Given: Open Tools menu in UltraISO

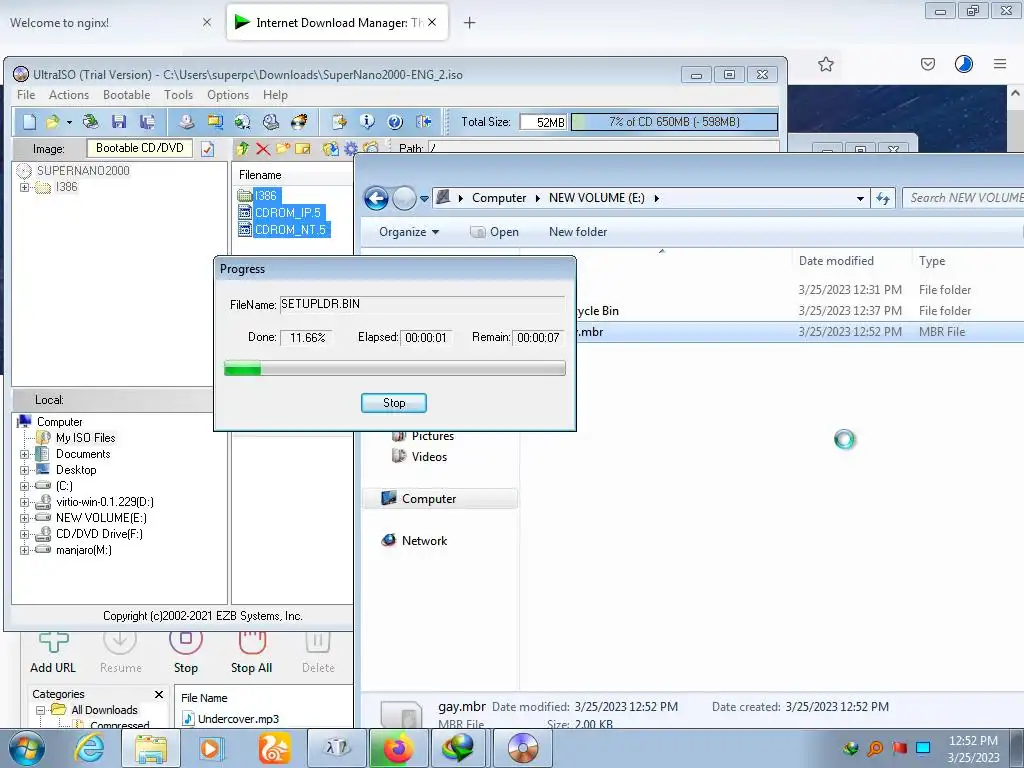Looking at the screenshot, I should pyautogui.click(x=178, y=95).
